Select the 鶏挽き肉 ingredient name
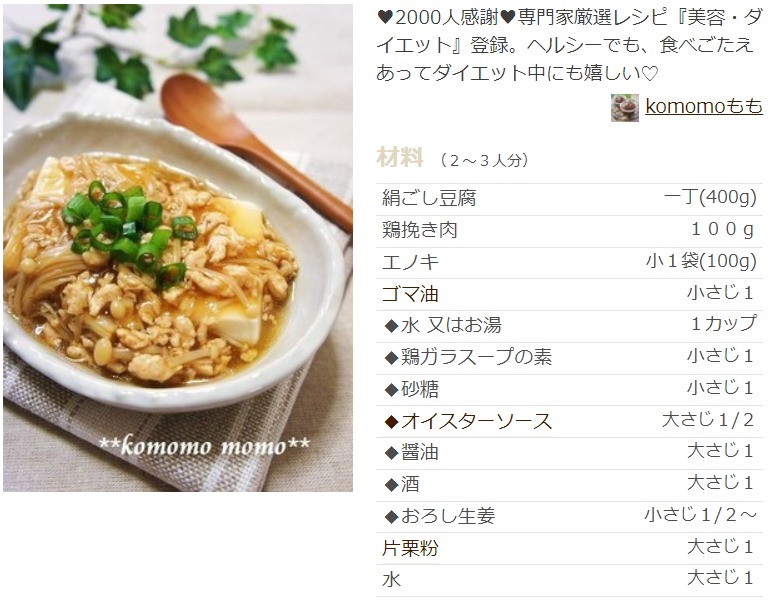 click(419, 230)
